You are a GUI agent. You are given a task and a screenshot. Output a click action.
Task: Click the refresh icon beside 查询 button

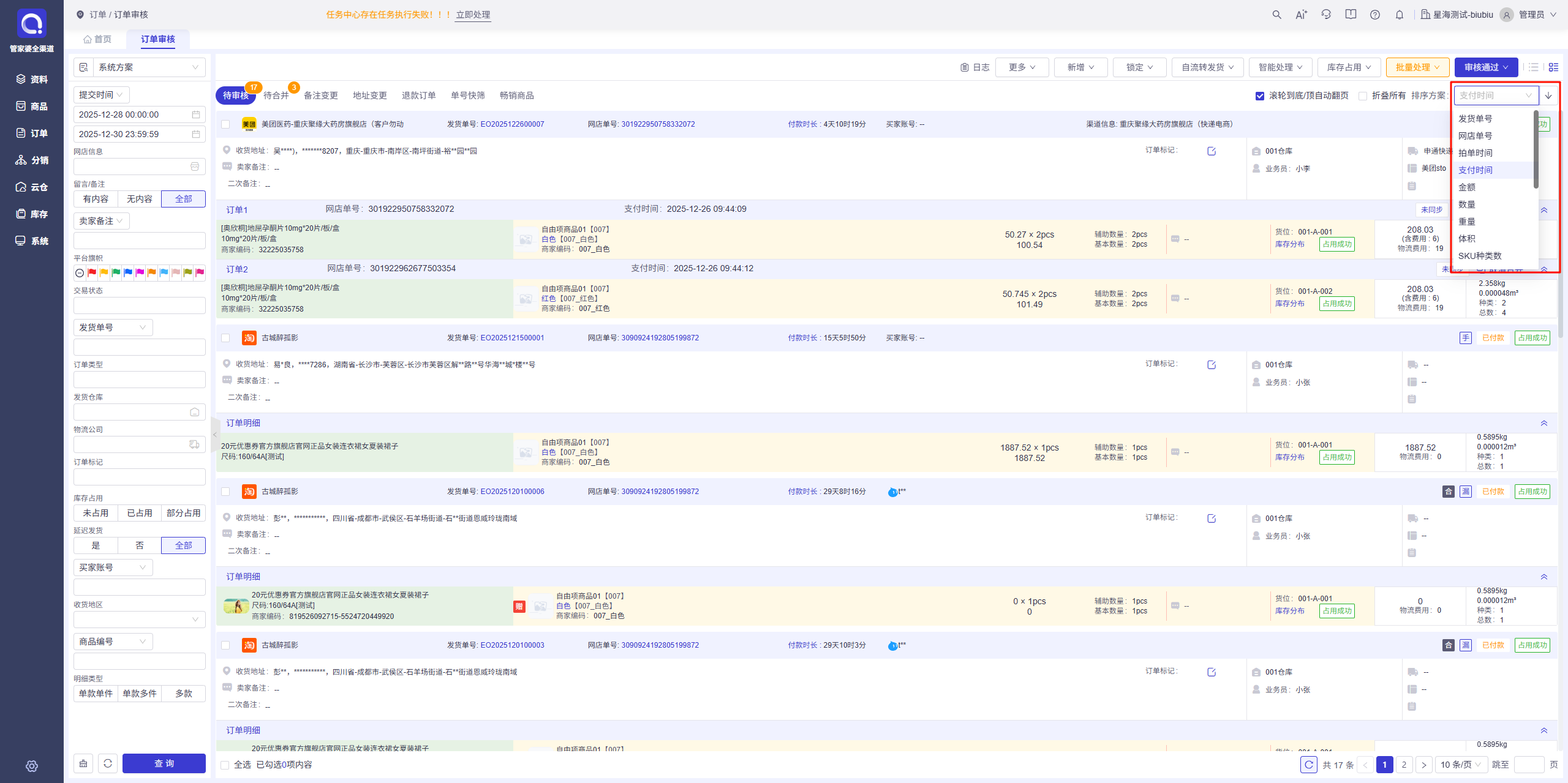pos(108,763)
